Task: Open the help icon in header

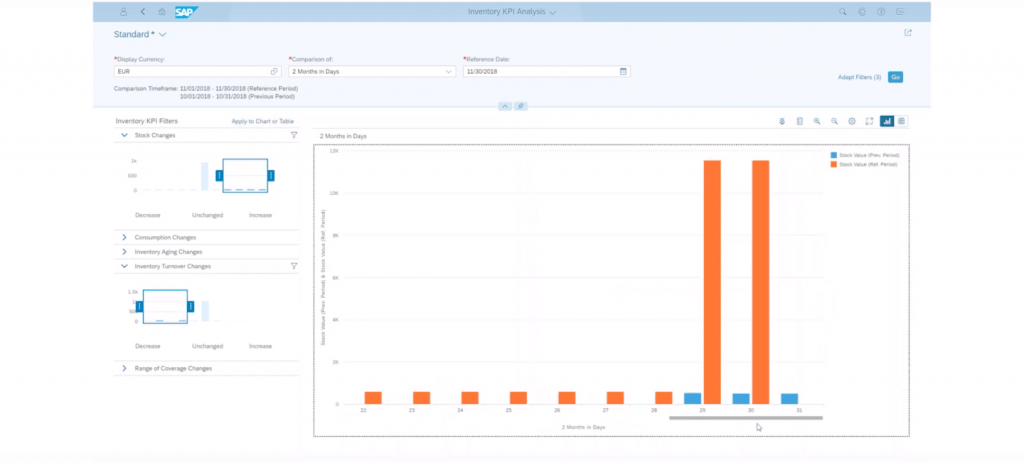Action: pyautogui.click(x=881, y=12)
